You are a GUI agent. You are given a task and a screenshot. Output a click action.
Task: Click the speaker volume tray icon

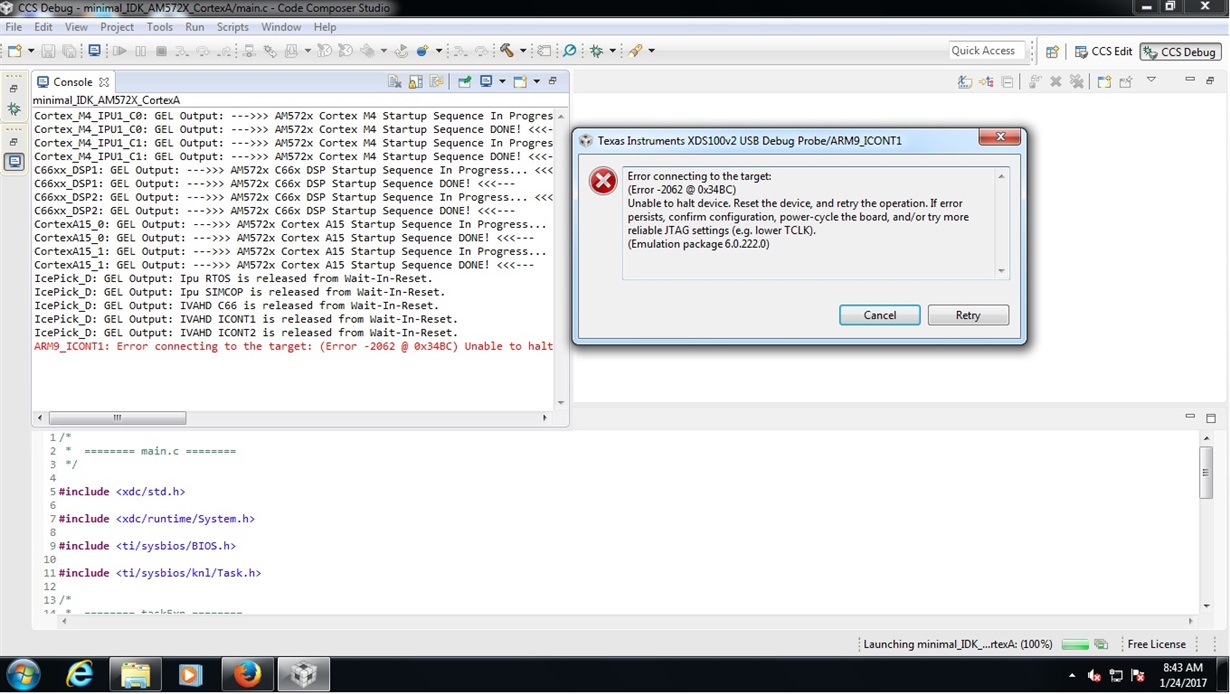(x=1094, y=675)
